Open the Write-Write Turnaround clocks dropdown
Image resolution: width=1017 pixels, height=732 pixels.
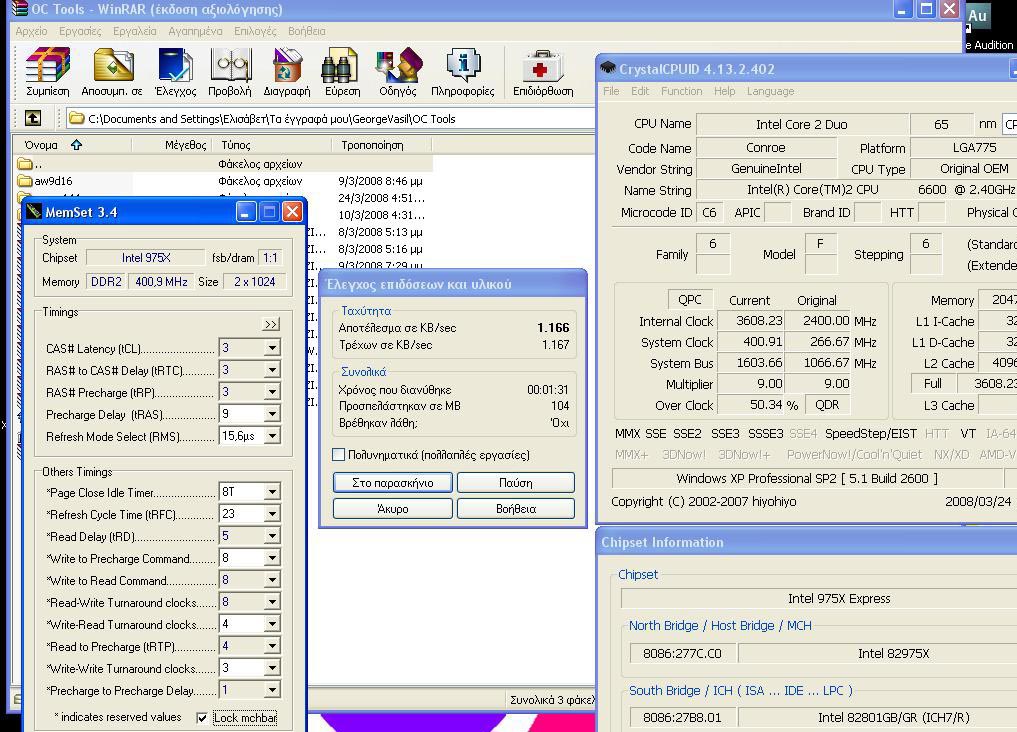(x=272, y=668)
